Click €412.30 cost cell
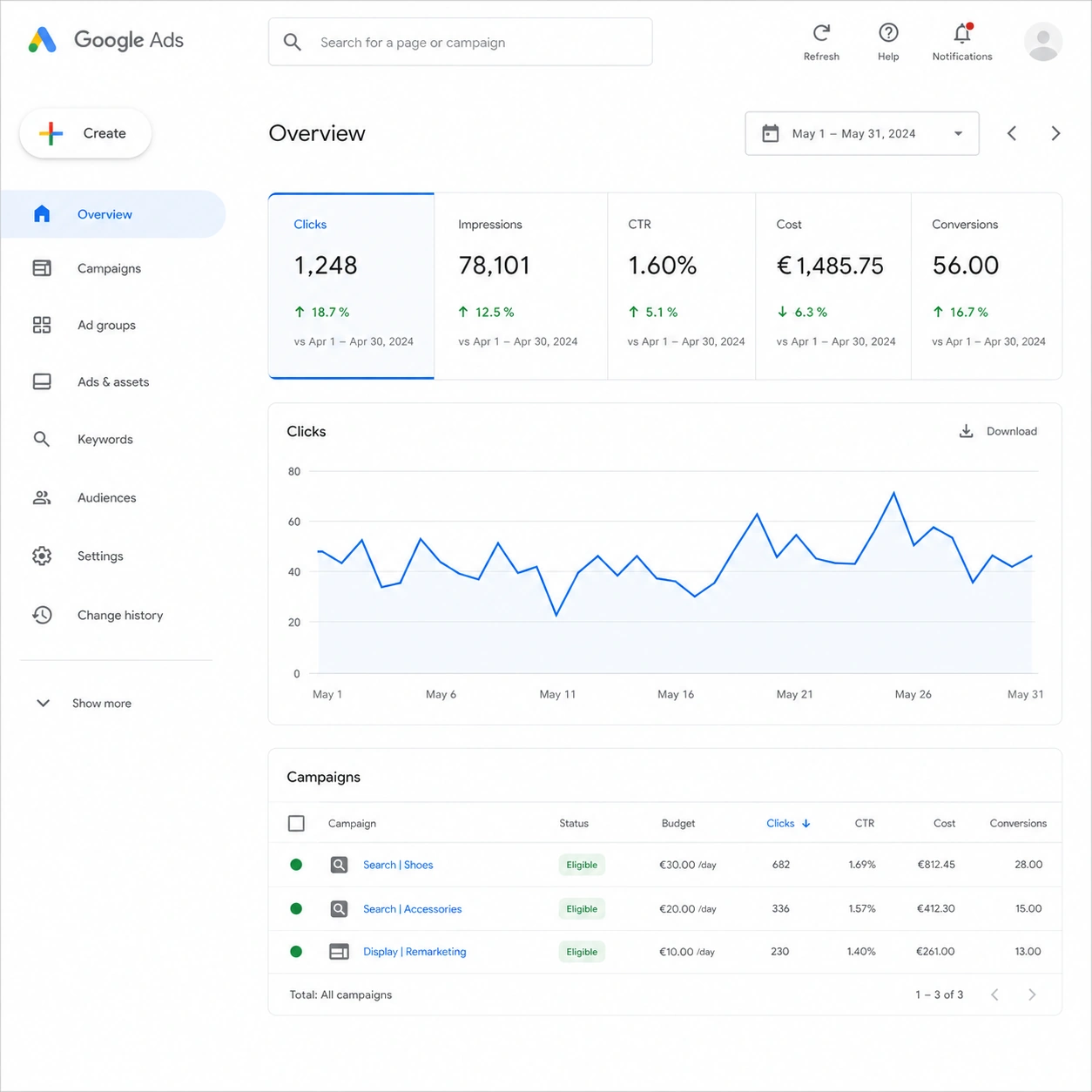This screenshot has width=1092, height=1092. click(935, 908)
